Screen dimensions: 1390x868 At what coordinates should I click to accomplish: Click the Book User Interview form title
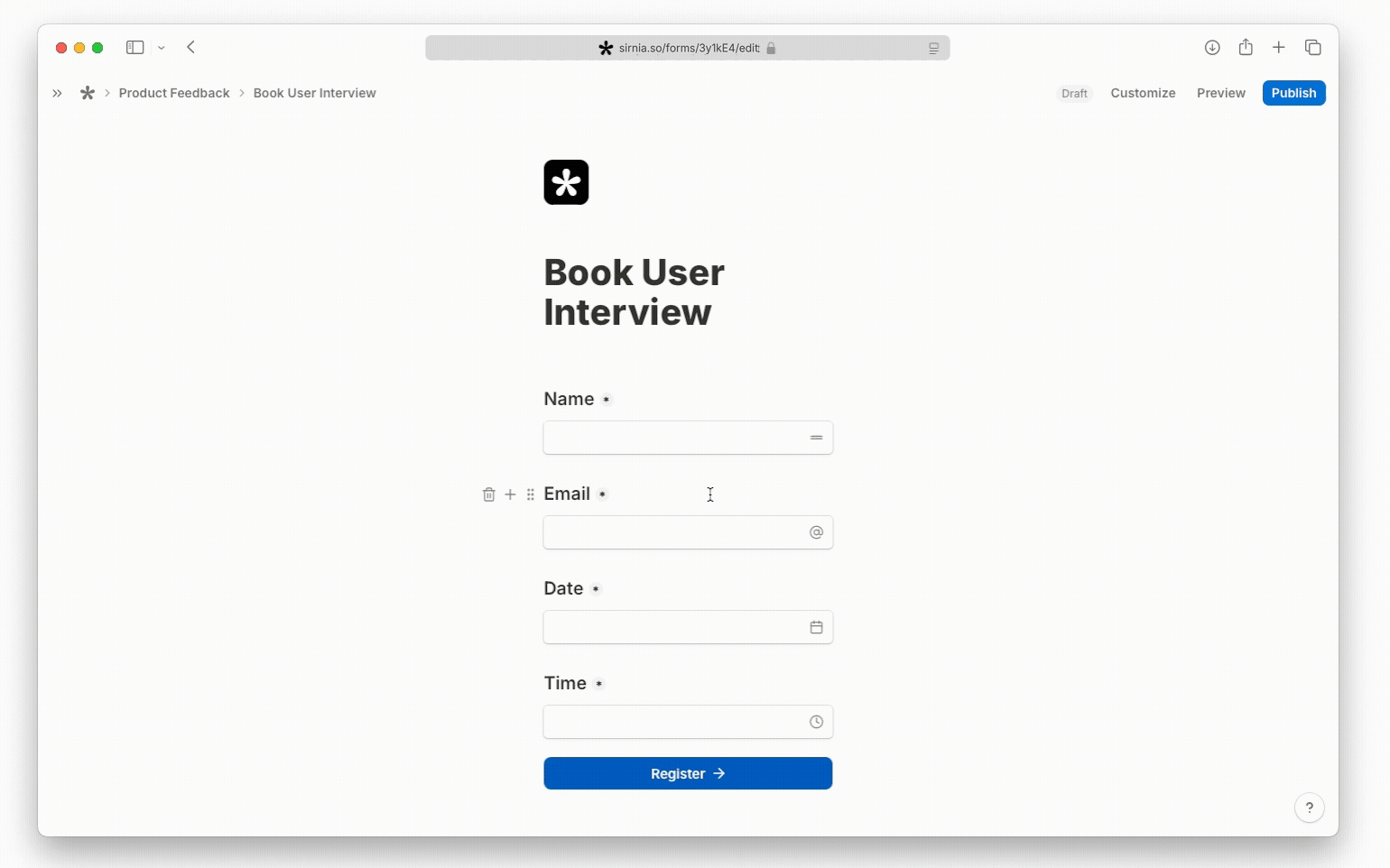click(634, 292)
